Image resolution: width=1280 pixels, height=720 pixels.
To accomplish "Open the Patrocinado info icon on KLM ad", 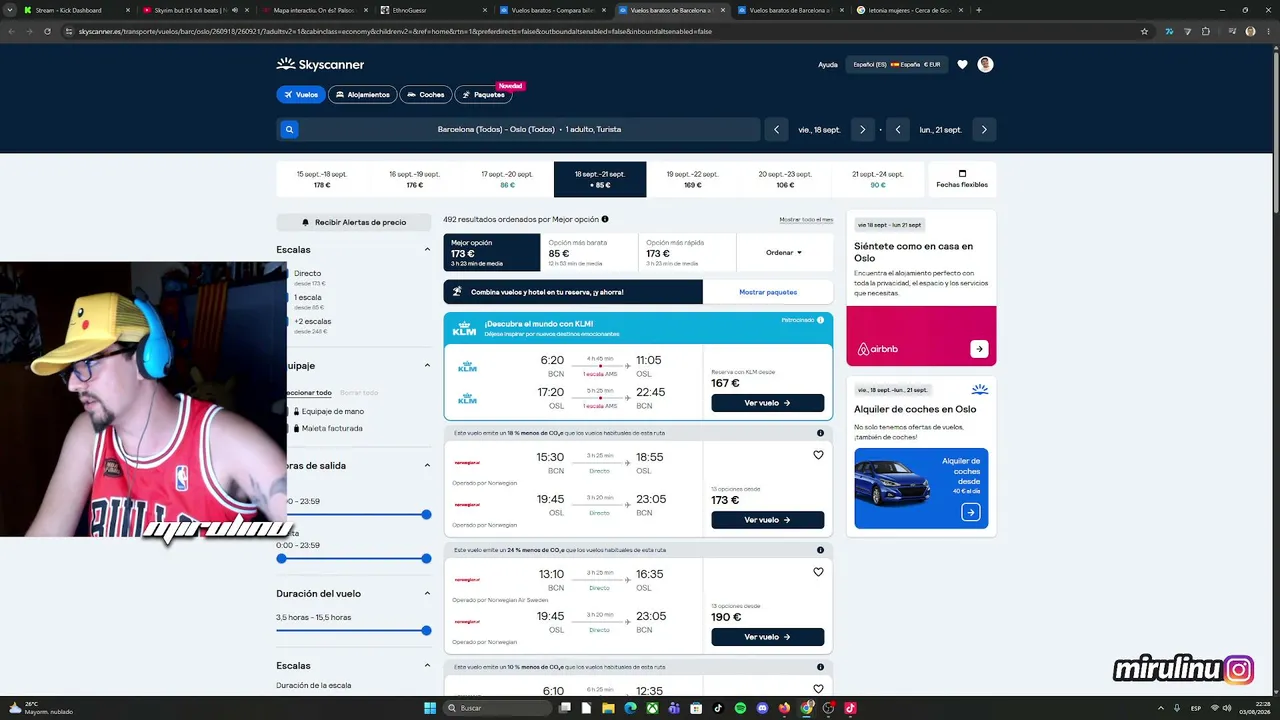I will [x=820, y=320].
